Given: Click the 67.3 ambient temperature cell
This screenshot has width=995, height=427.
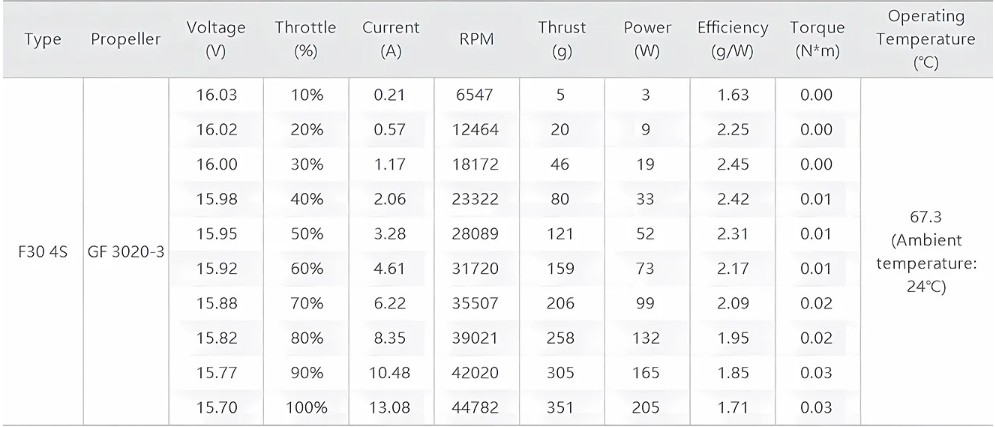Looking at the screenshot, I should (x=926, y=251).
